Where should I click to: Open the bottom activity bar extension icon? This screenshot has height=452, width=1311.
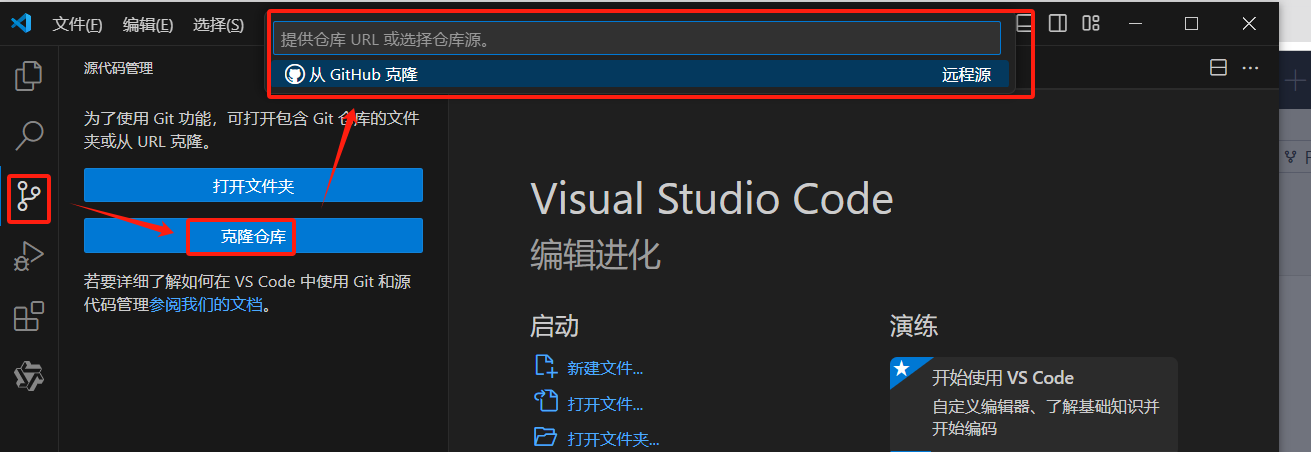click(28, 376)
